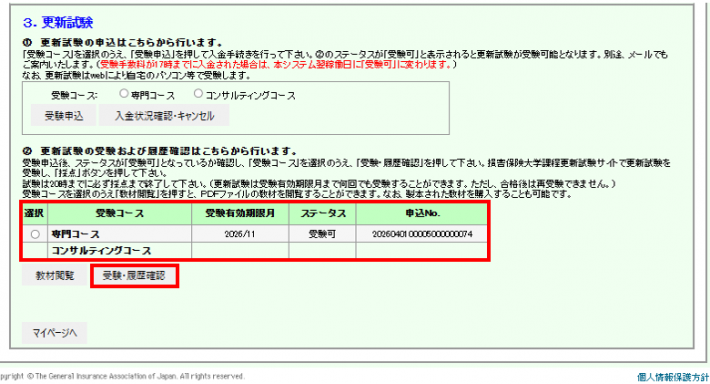Click the 受験可 status cell
710x384 pixels.
[x=322, y=234]
